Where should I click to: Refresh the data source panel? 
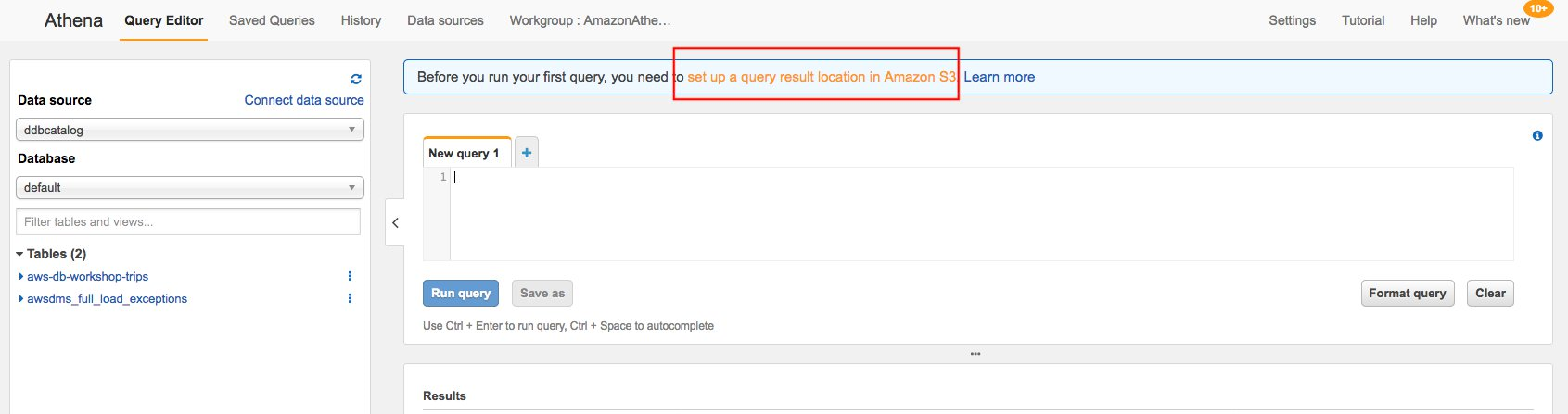(x=356, y=80)
